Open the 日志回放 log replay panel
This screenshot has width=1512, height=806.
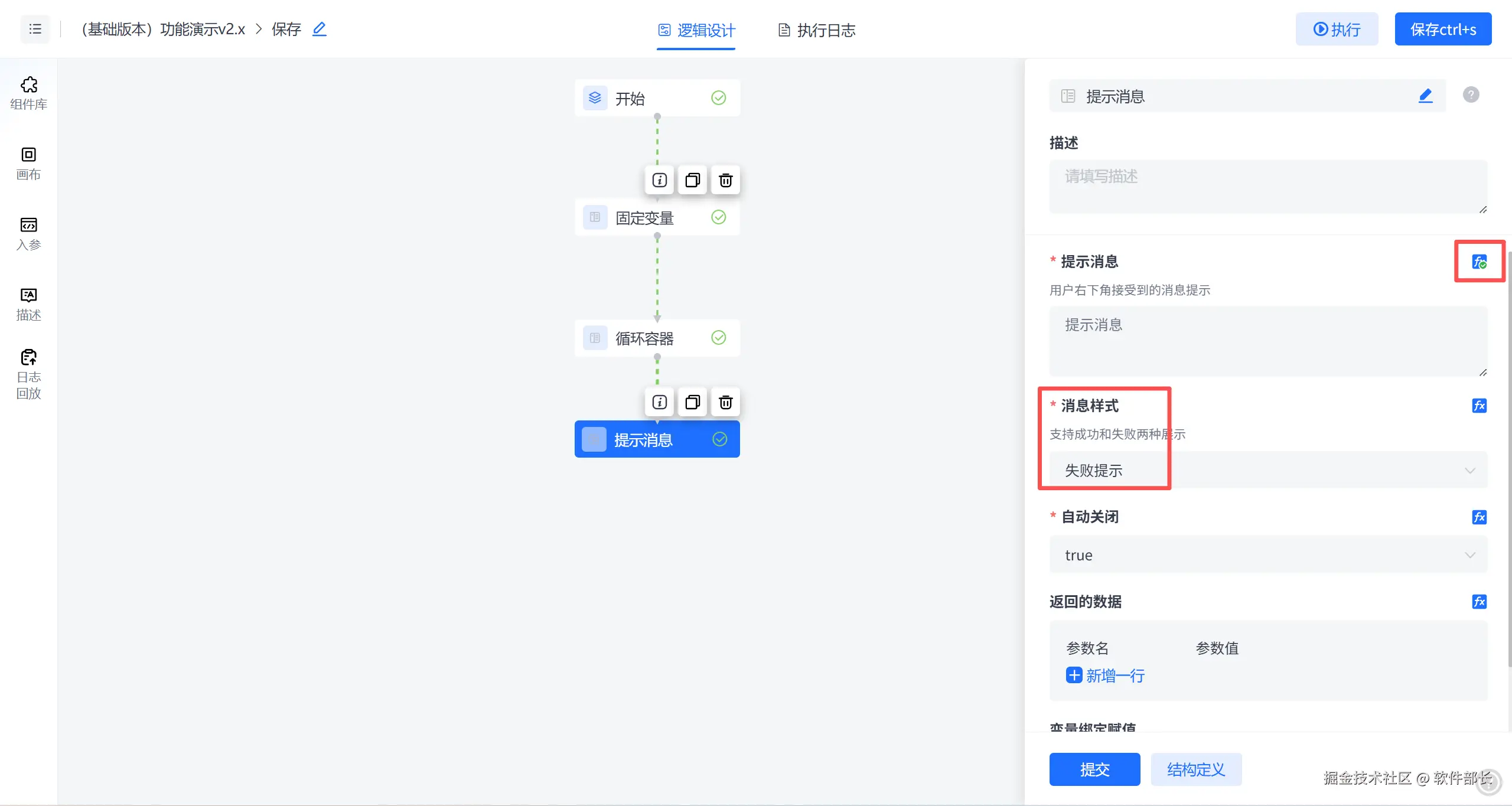click(28, 374)
